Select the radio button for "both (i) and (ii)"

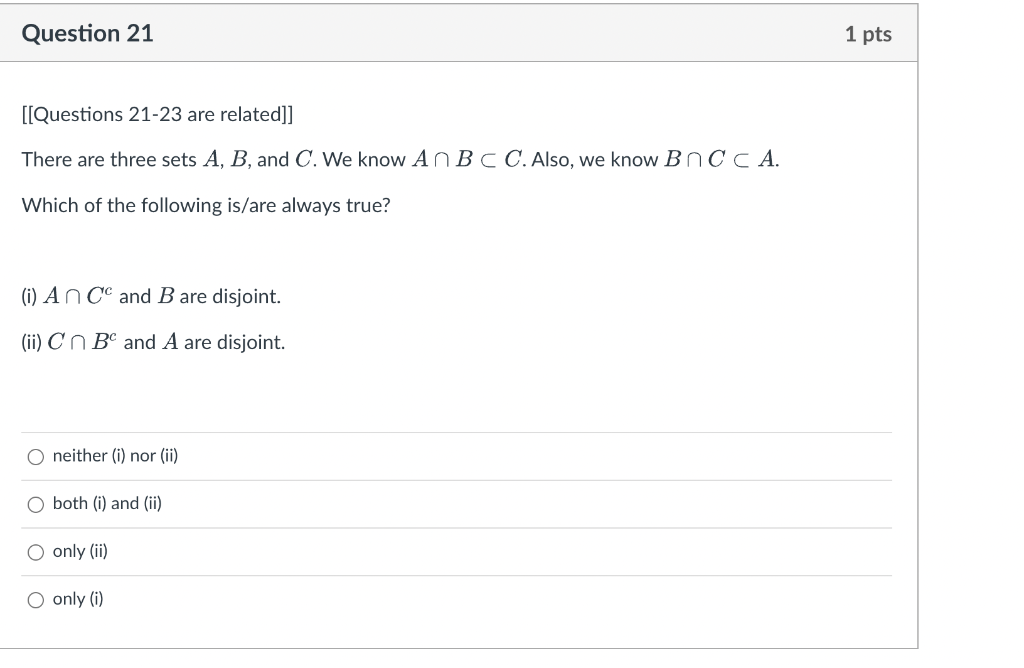[x=35, y=504]
